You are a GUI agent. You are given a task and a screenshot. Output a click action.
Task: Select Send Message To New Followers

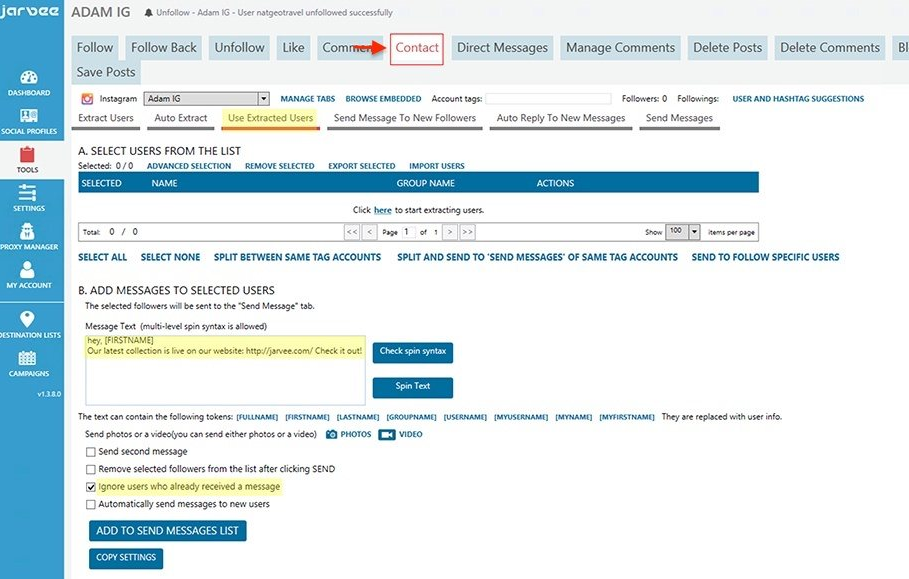(x=405, y=118)
